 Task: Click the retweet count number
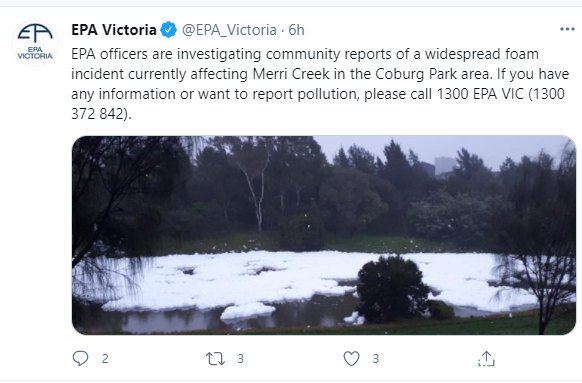point(241,359)
